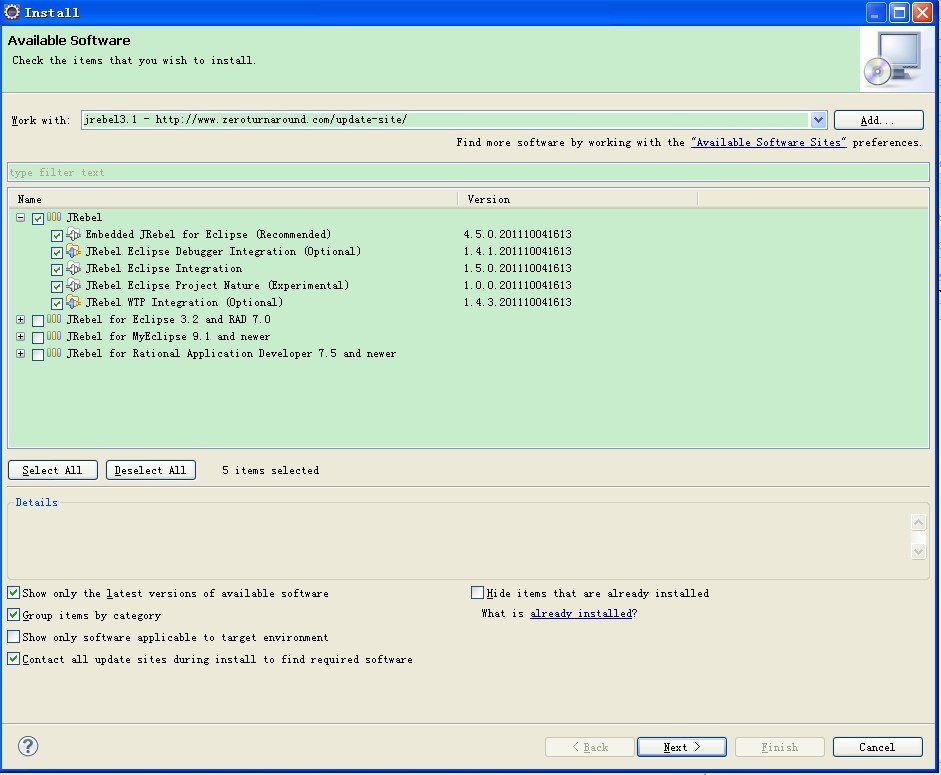Viewport: 941px width, 775px height.
Task: Select version 1.0.0.201110041613 cell
Action: (517, 285)
